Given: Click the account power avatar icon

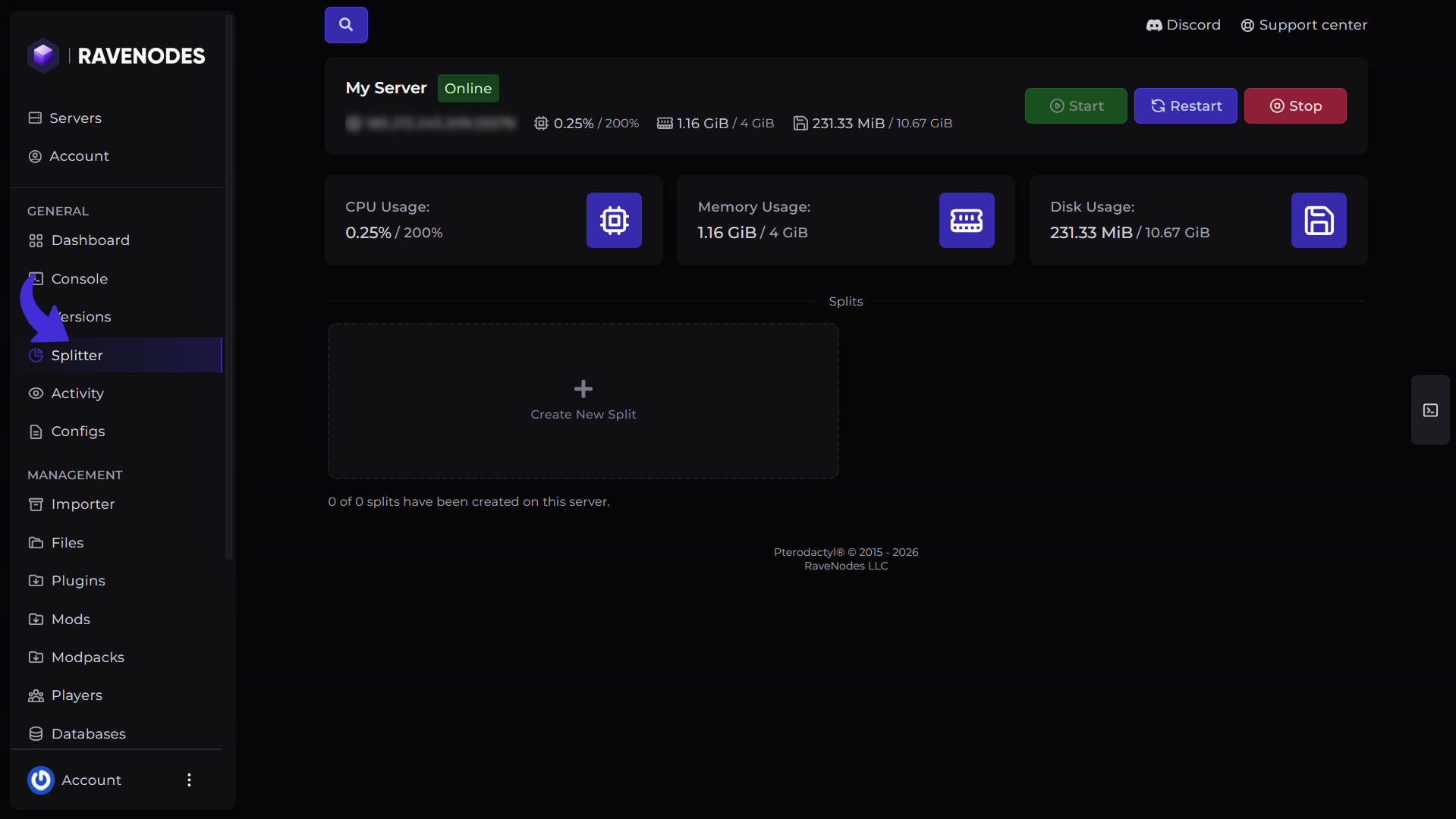Looking at the screenshot, I should (x=41, y=780).
